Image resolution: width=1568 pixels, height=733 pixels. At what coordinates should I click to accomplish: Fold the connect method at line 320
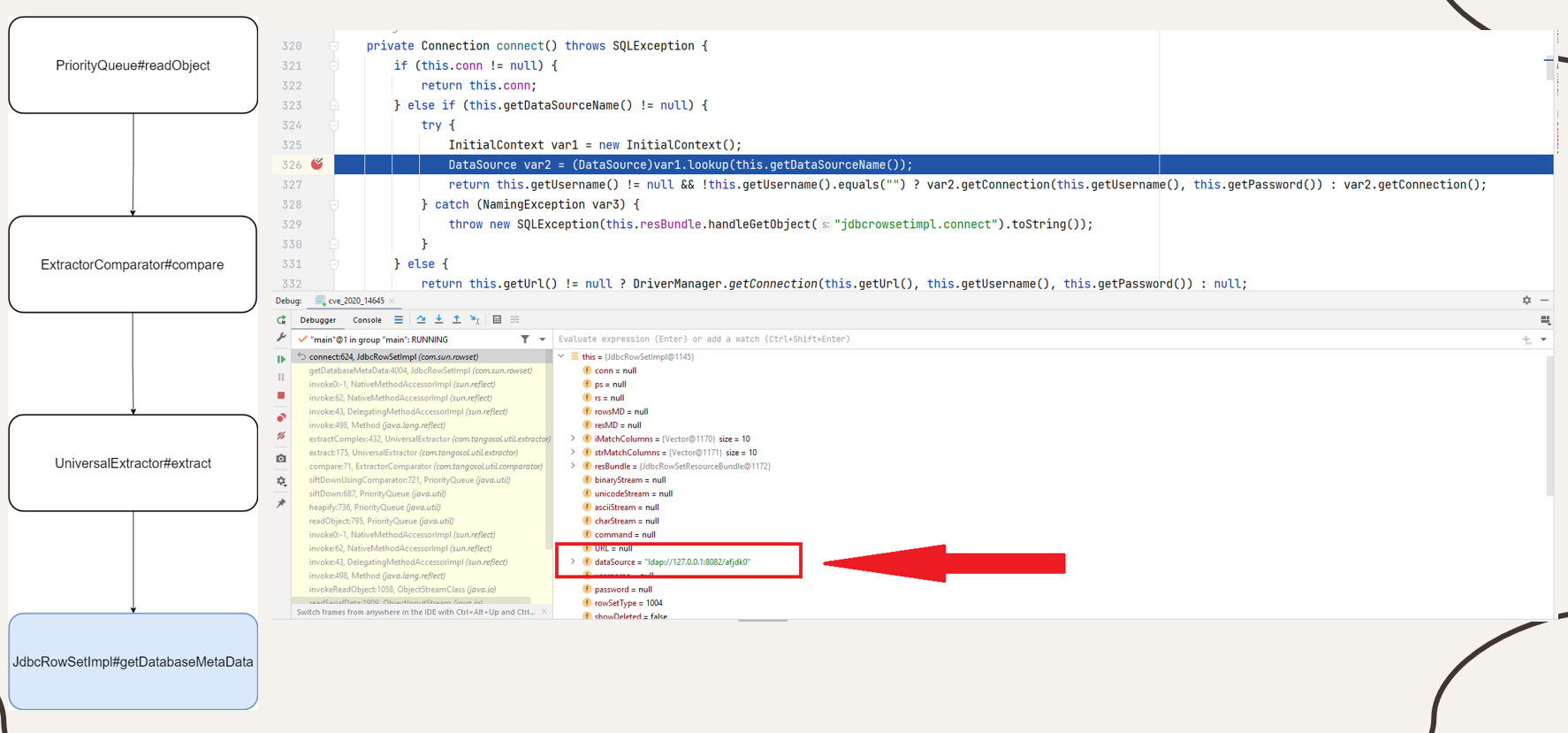[x=334, y=46]
